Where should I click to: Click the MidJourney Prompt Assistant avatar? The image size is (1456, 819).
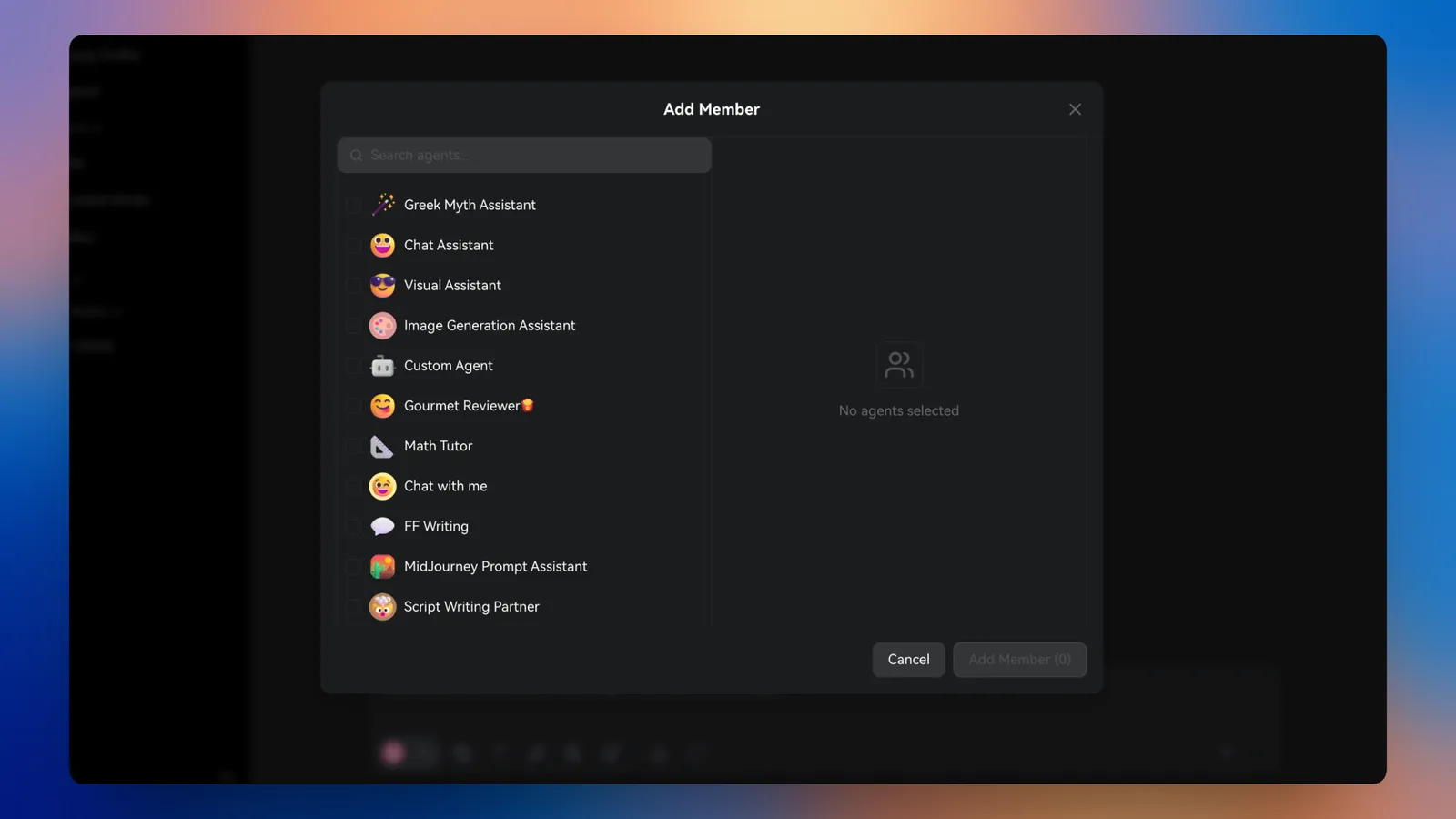pos(382,566)
